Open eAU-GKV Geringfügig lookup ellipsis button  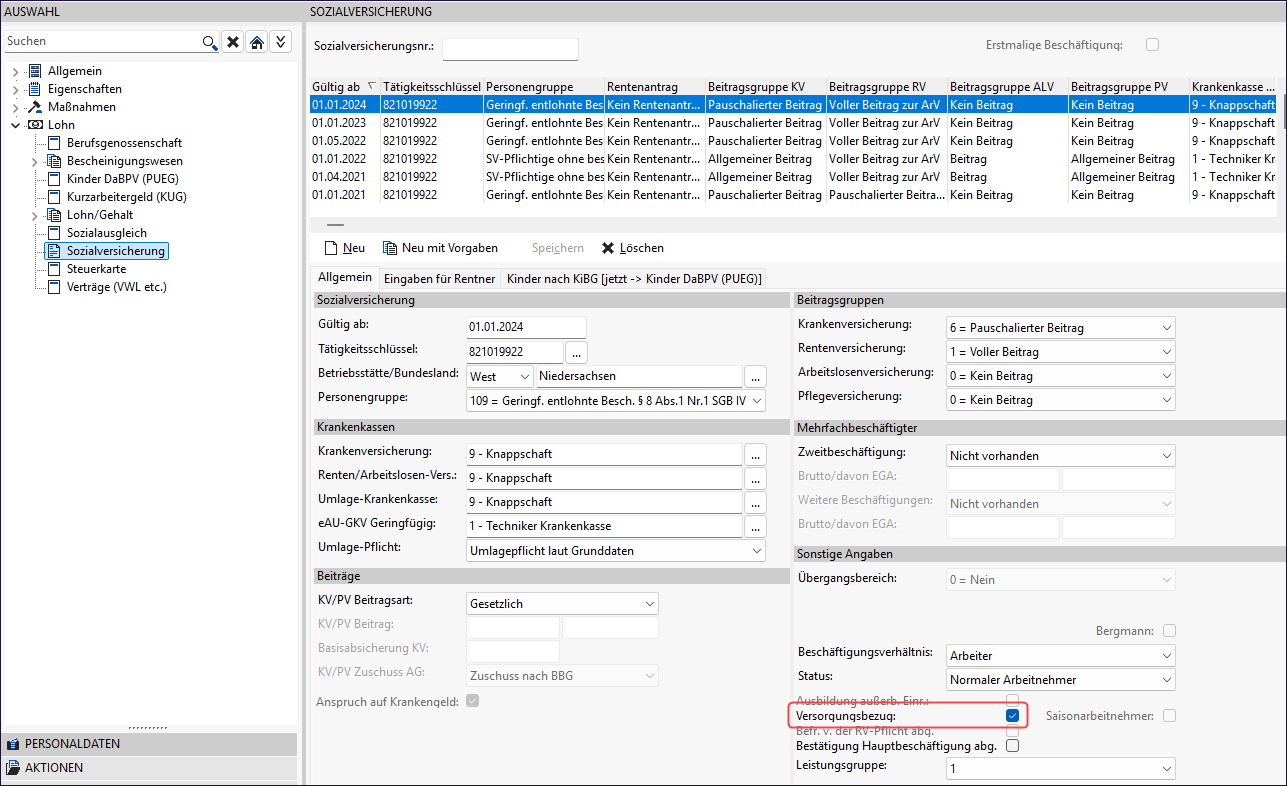click(x=755, y=526)
